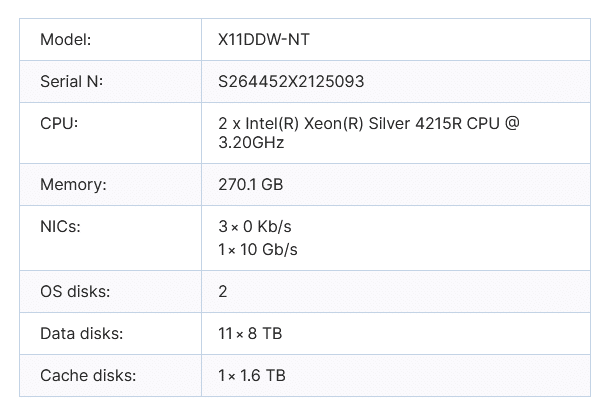Select the X11DDW-NT model value
The width and height of the screenshot is (608, 417).
(264, 40)
